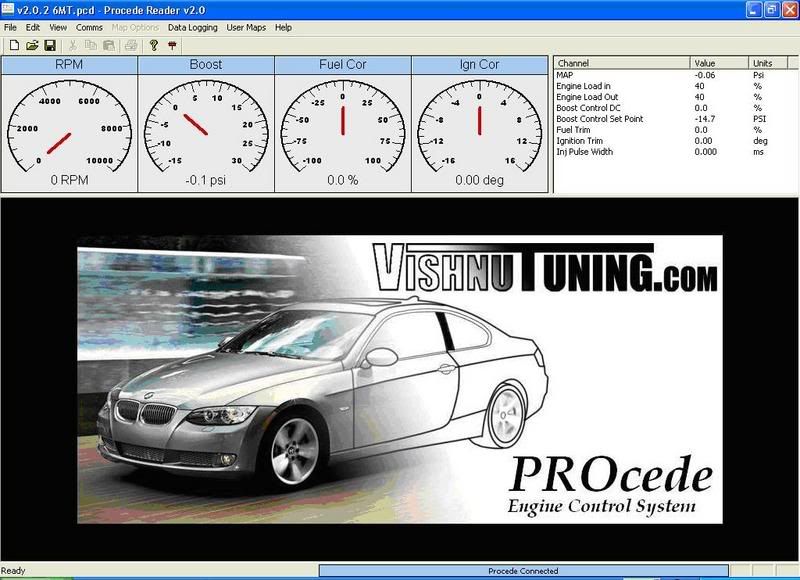Save the map using floppy disk icon
The image size is (800, 580).
tap(49, 45)
